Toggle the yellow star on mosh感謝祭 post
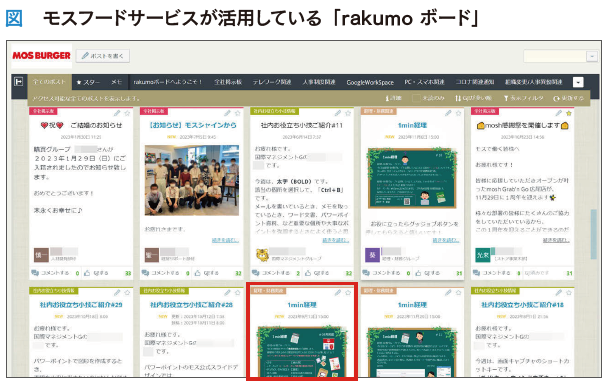605x386 pixels. tap(569, 113)
